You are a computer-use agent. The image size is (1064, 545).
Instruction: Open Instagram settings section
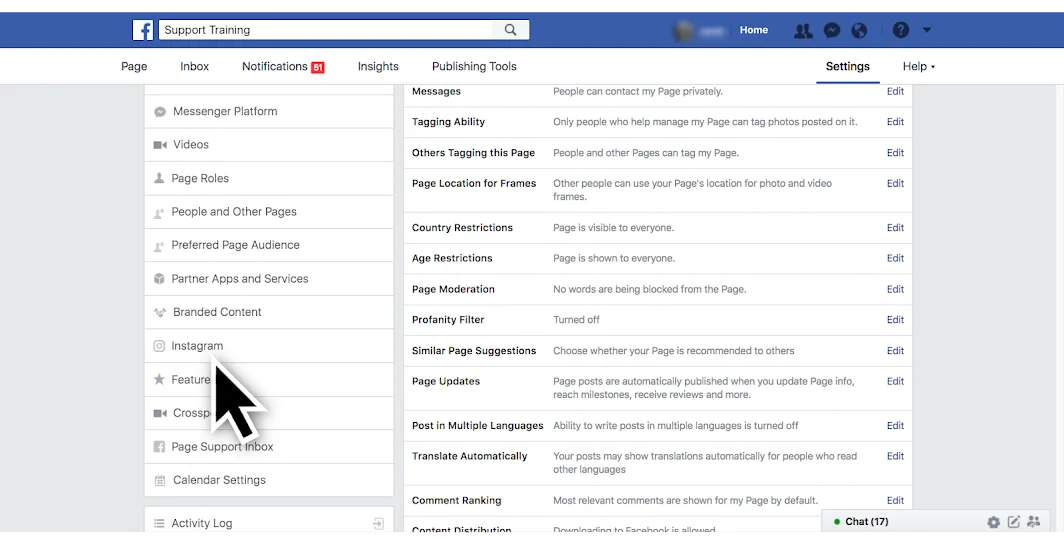[269, 346]
